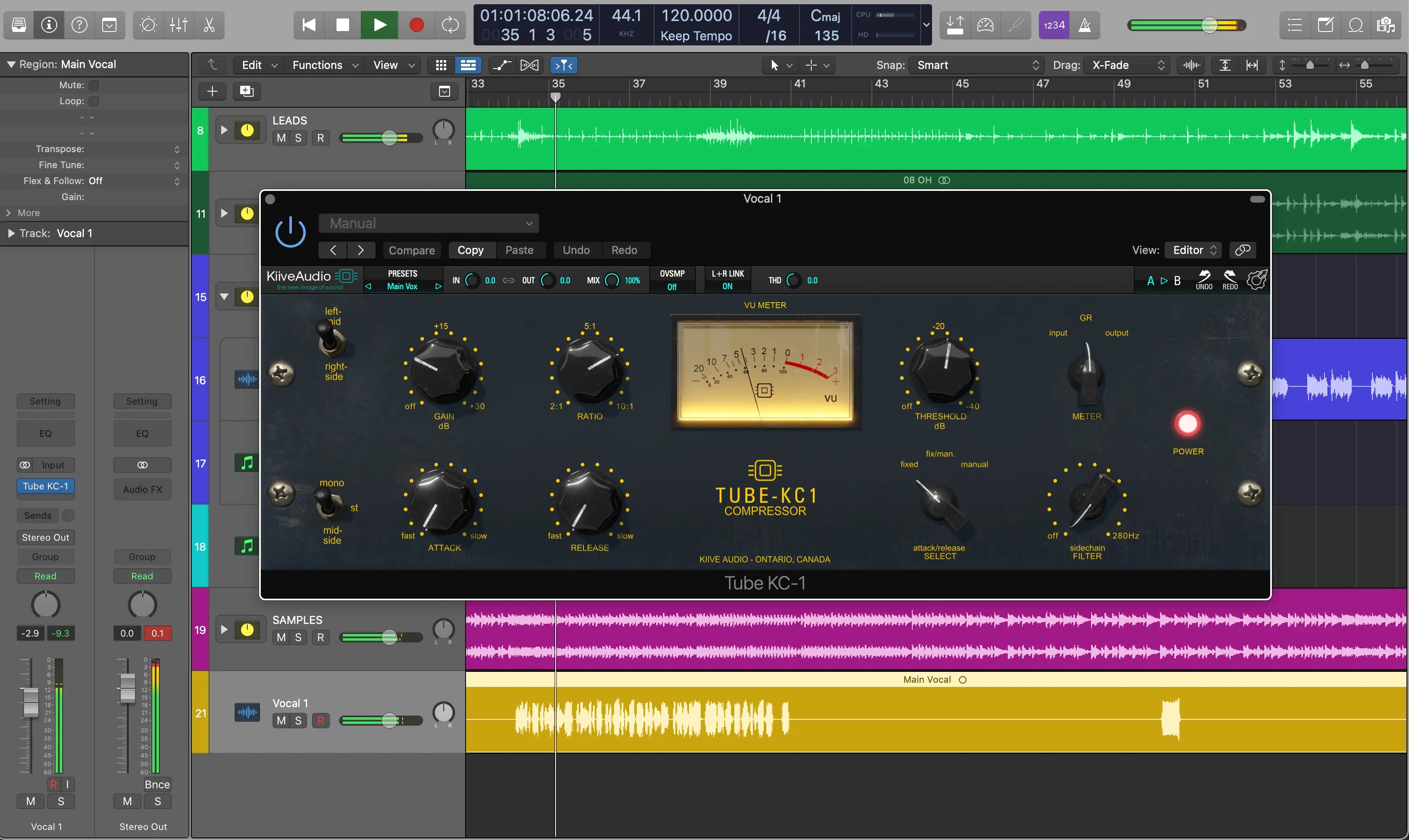Screen dimensions: 1409x840
Task: Enable the Mute checkbox in Region inspector
Action: (x=94, y=85)
